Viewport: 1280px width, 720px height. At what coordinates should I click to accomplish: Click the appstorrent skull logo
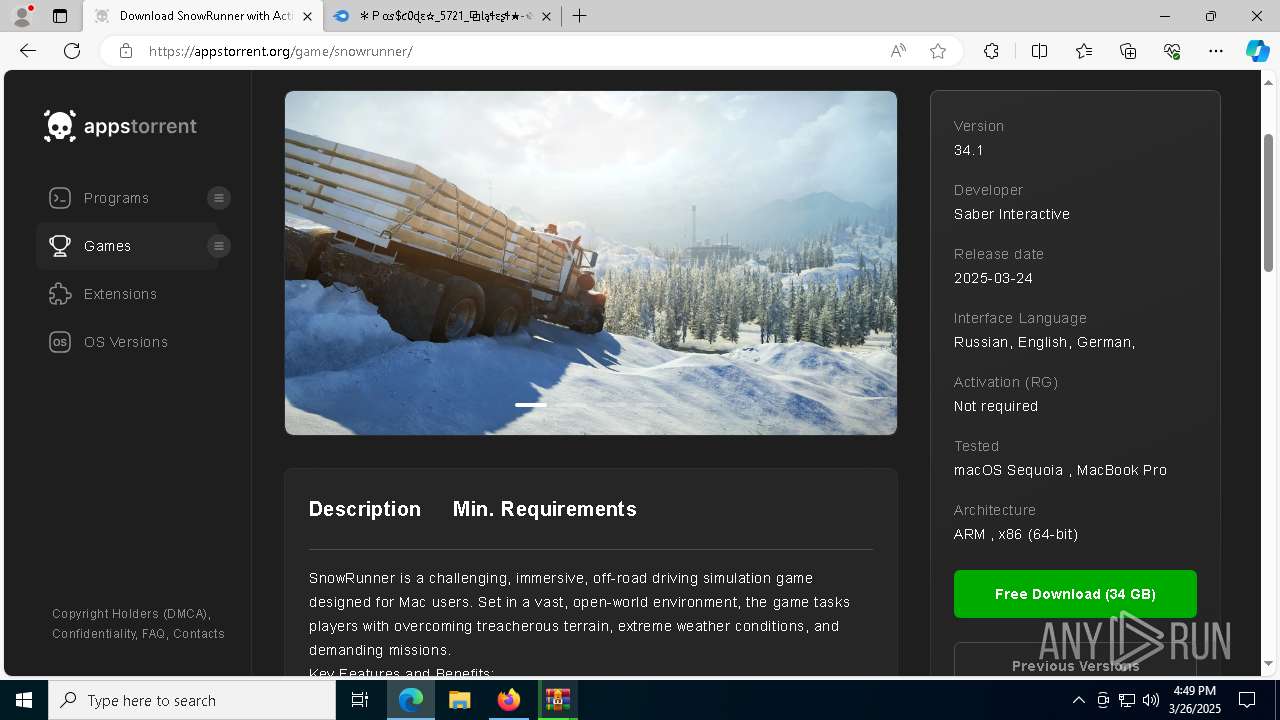click(60, 126)
